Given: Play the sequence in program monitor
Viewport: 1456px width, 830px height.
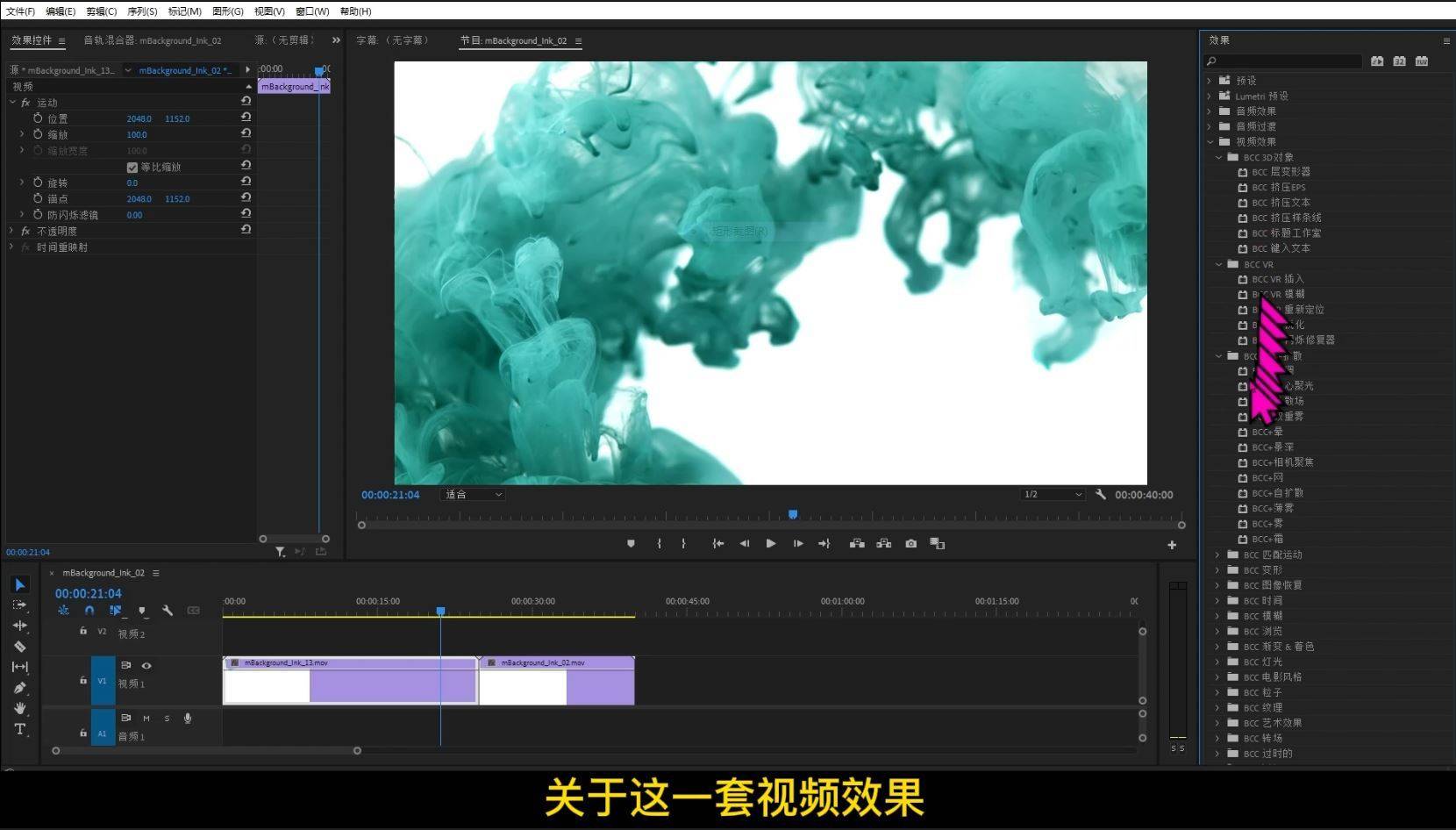Looking at the screenshot, I should point(770,544).
